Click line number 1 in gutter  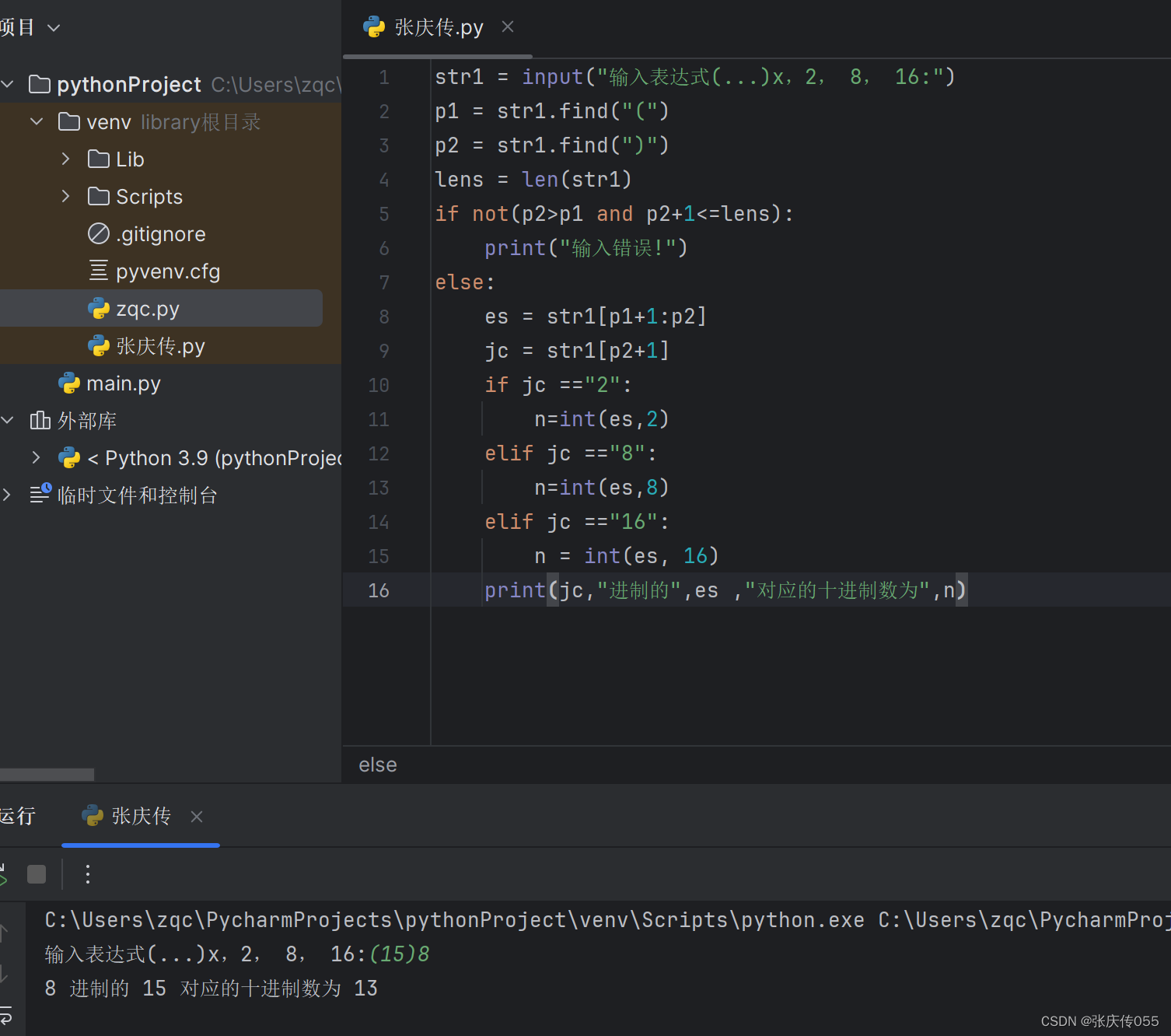click(384, 78)
